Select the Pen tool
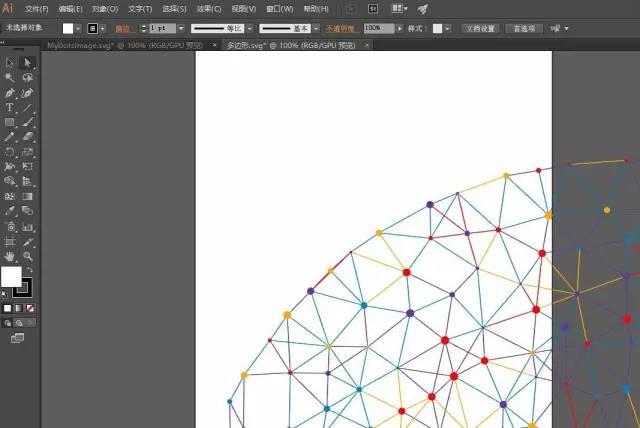 coord(10,92)
